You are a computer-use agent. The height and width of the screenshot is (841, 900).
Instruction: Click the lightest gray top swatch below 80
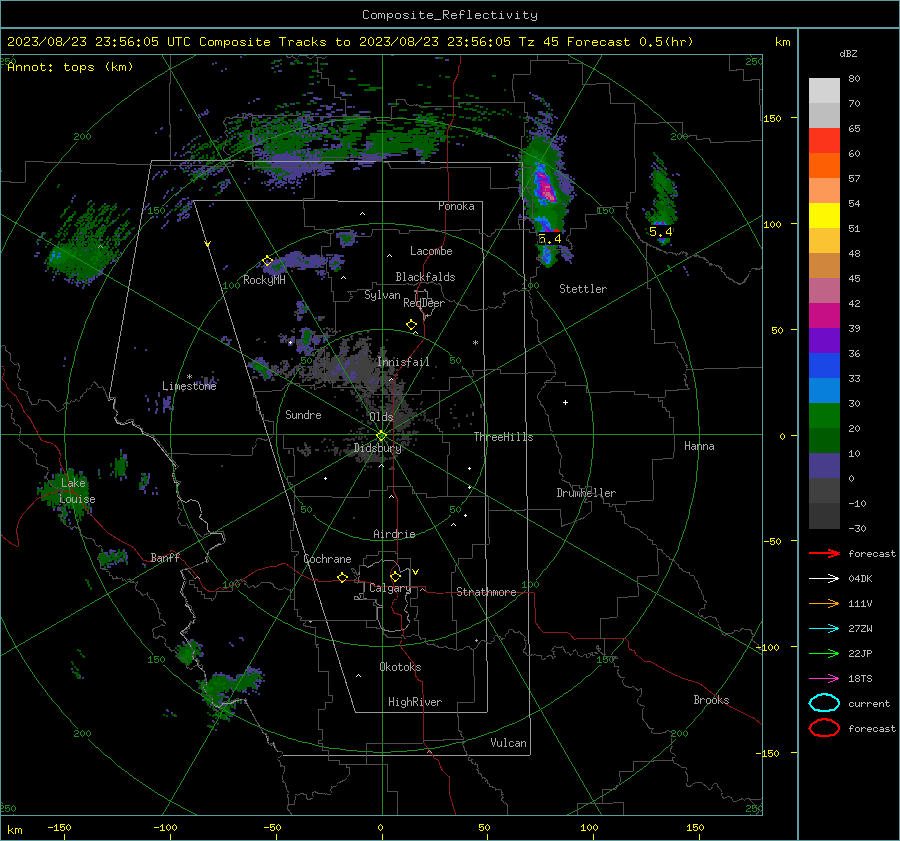click(824, 90)
